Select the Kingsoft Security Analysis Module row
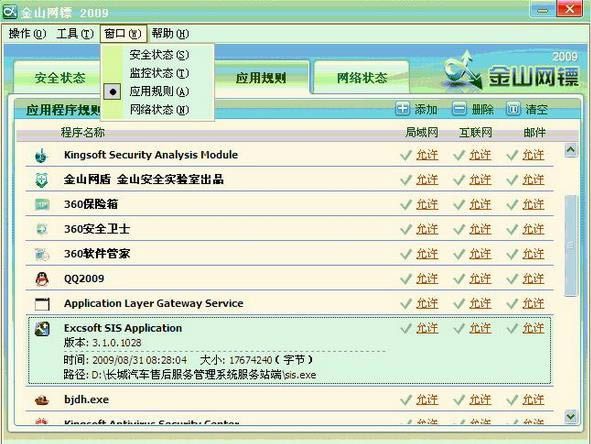 click(289, 155)
